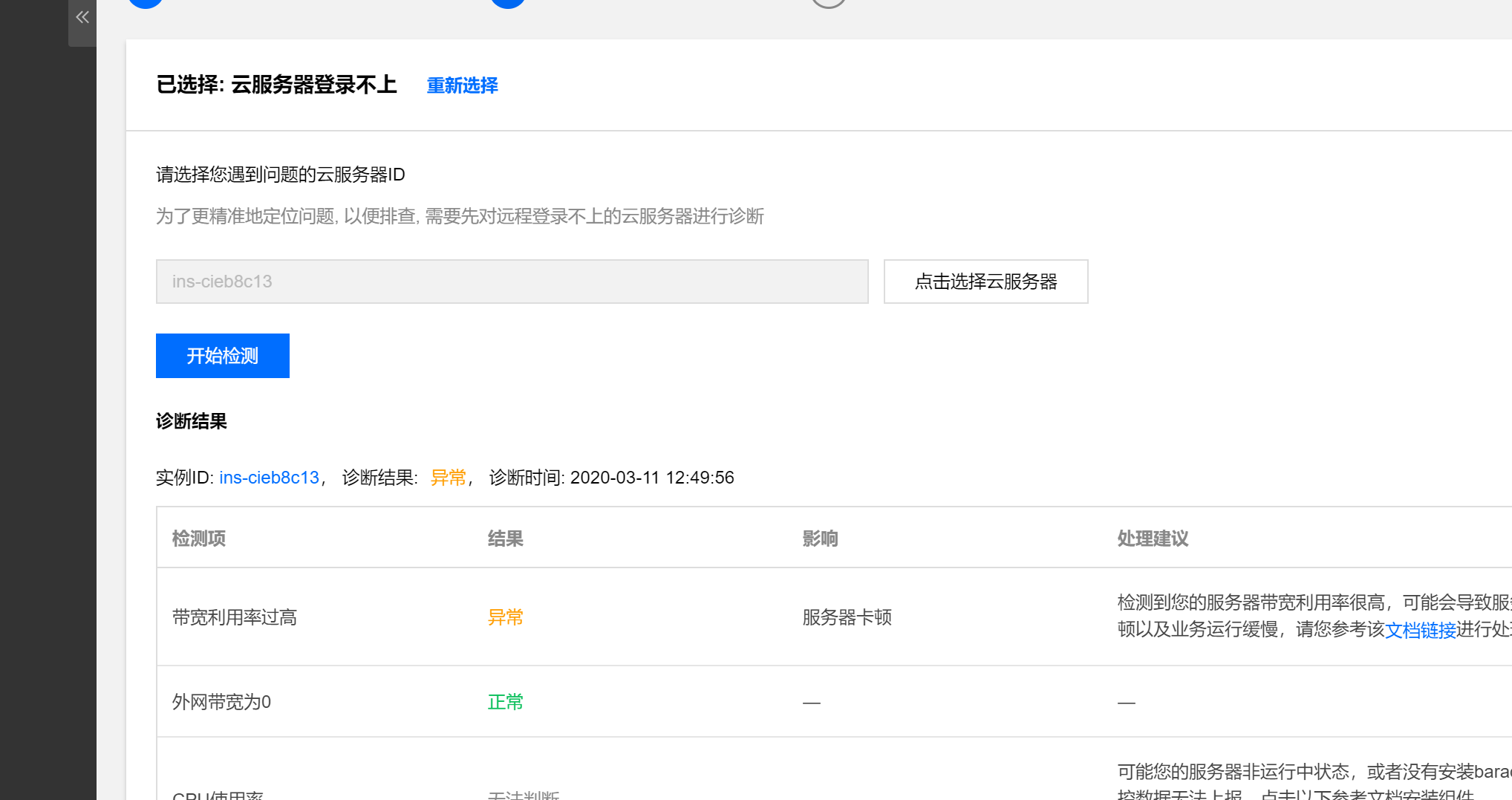
Task: Click the green 正常 result status
Action: [505, 702]
